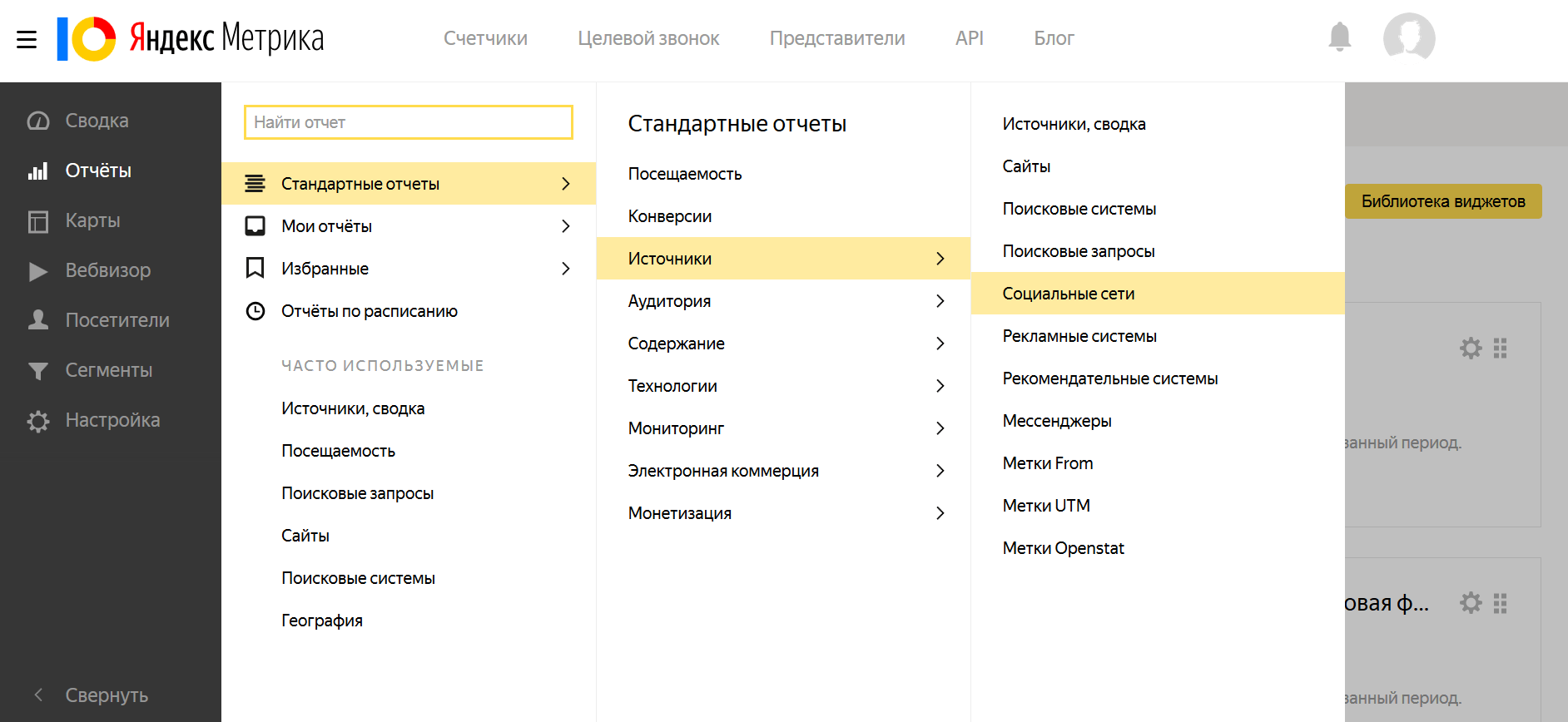
Task: Open the Сводка dashboard icon in sidebar
Action: (x=38, y=121)
